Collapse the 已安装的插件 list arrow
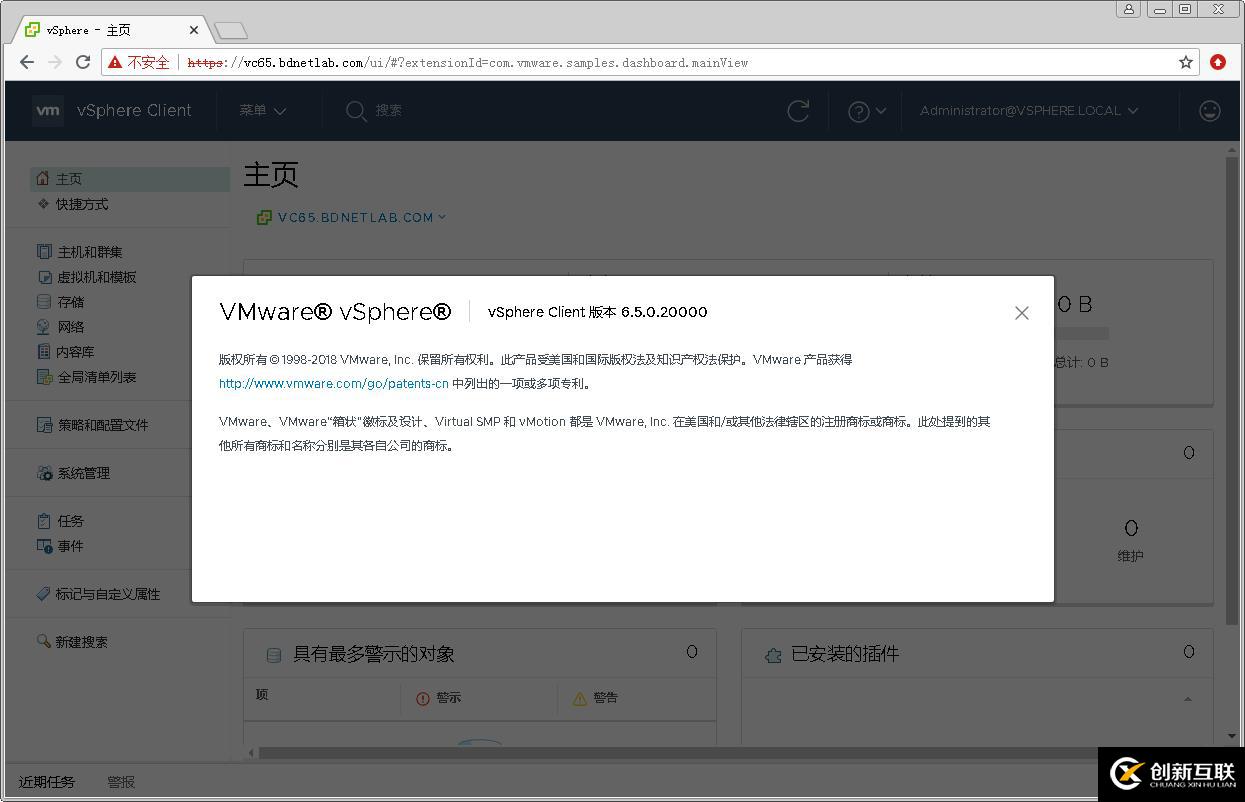 tap(1188, 699)
